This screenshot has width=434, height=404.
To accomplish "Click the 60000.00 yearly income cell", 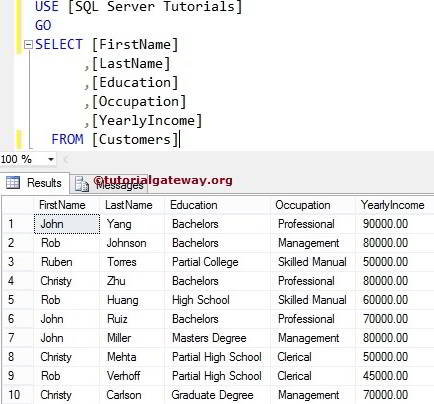I will coord(395,300).
